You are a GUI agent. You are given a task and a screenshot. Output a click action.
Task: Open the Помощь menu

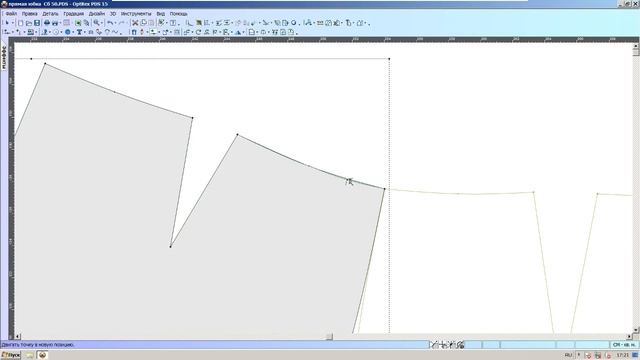(178, 13)
